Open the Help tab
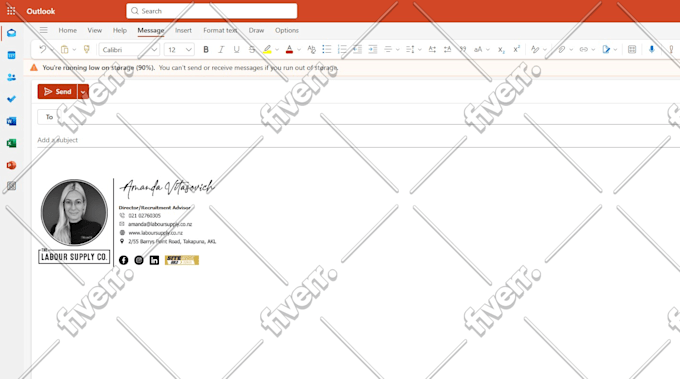This screenshot has width=680, height=379. 120,30
